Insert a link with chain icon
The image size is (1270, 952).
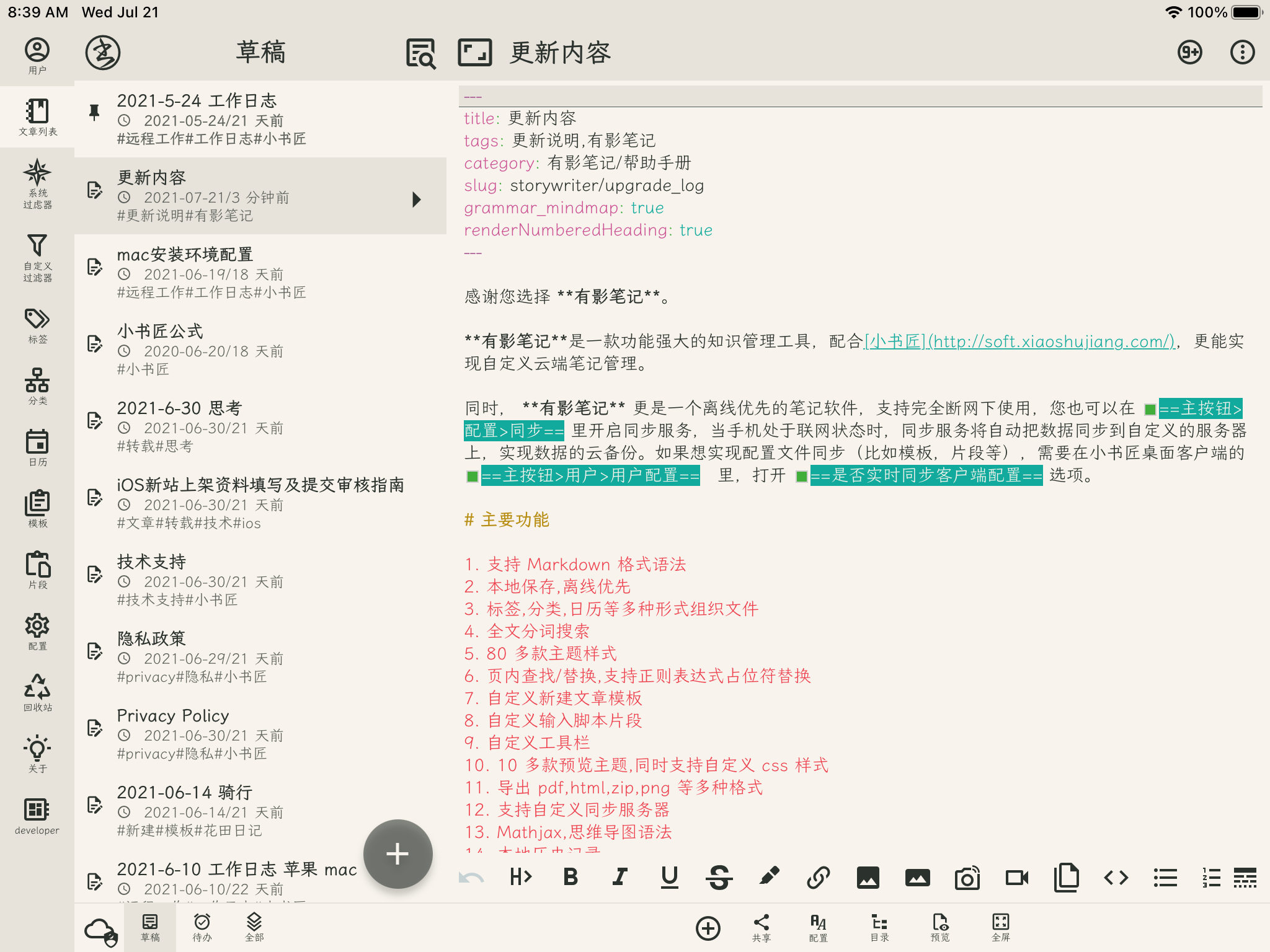(818, 877)
